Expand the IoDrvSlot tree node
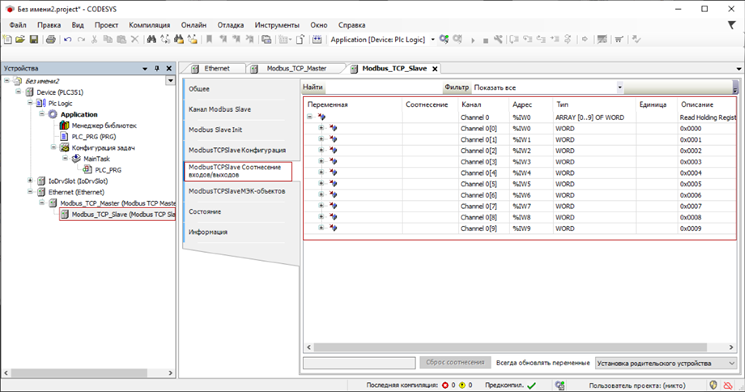The image size is (745, 392). 30,181
